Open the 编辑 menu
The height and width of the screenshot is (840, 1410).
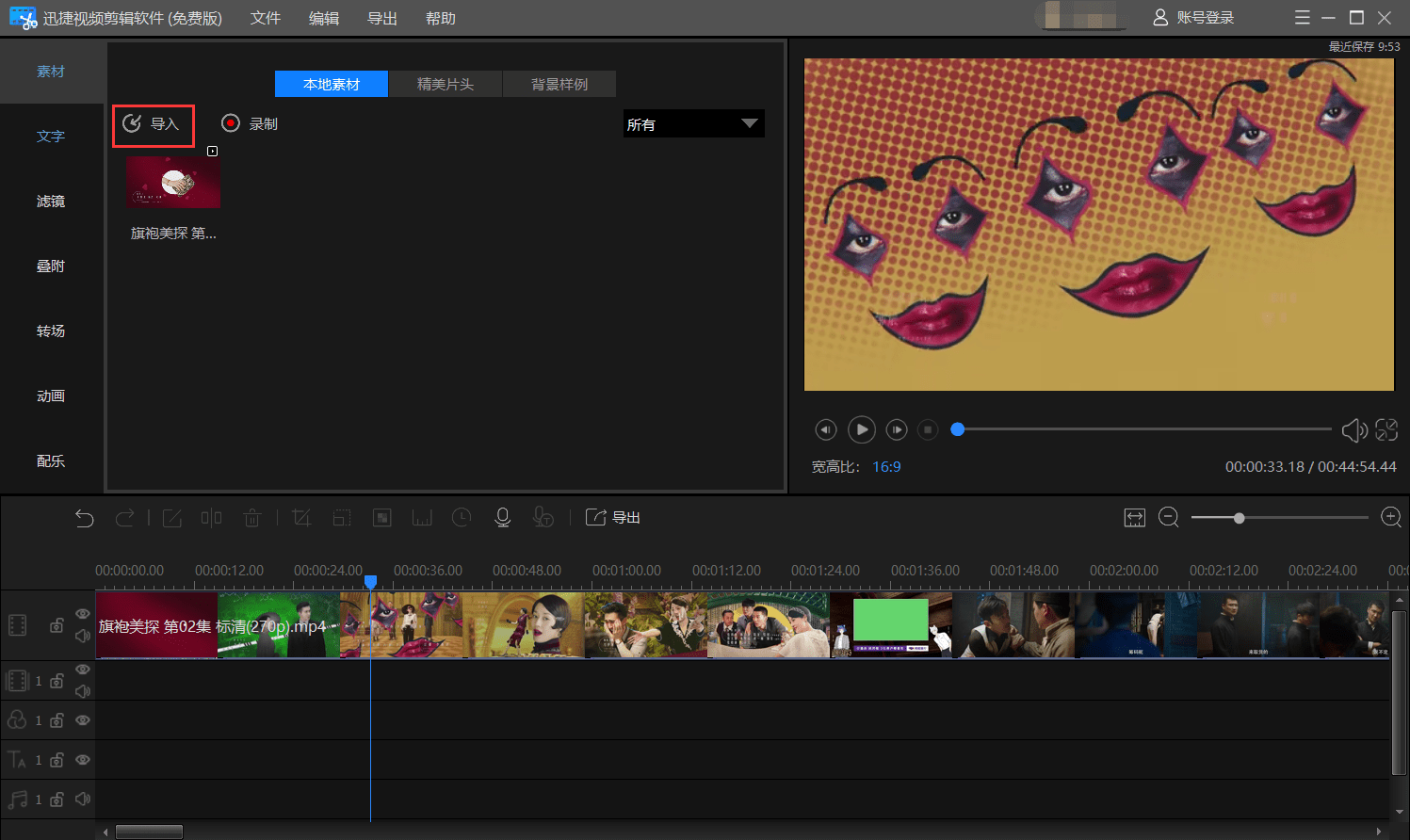324,18
